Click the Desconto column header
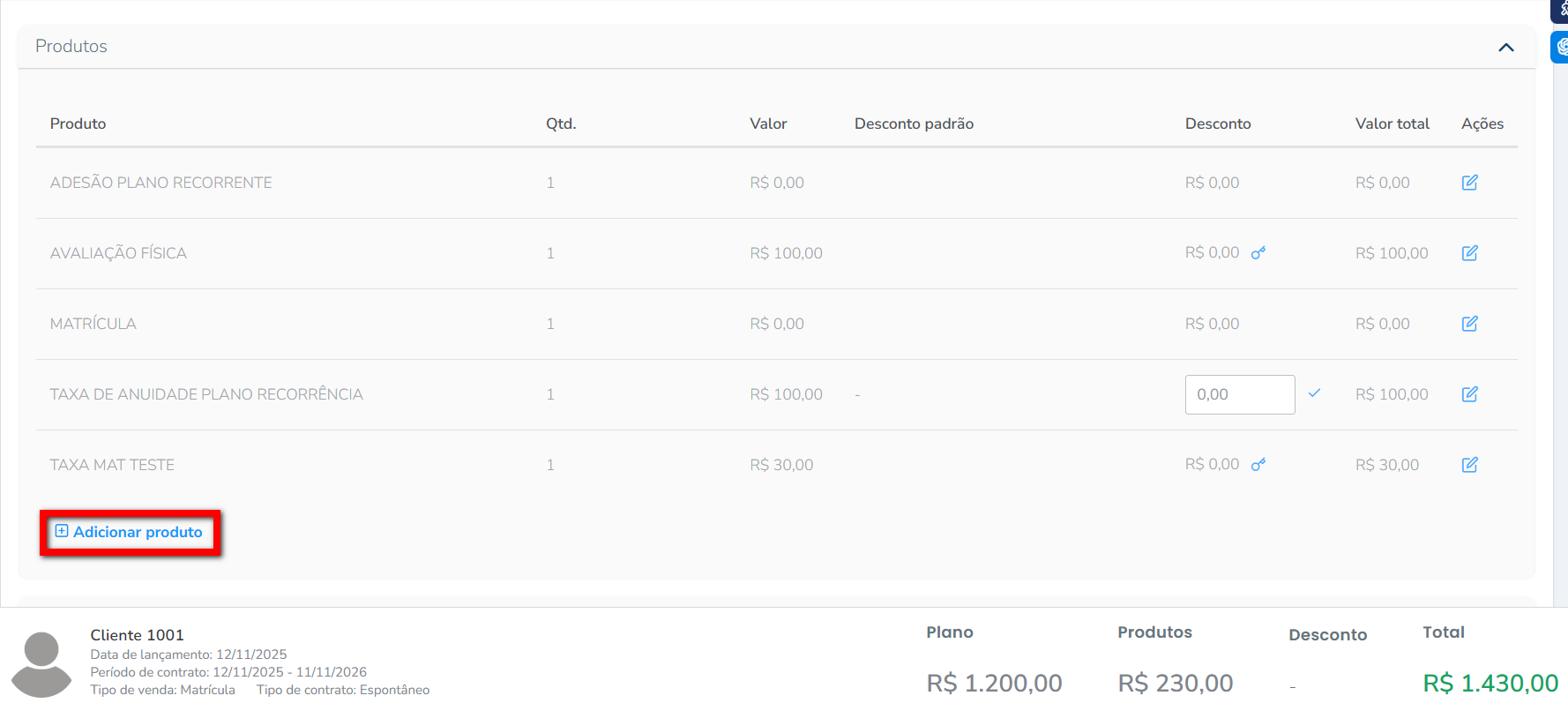 (x=1218, y=123)
